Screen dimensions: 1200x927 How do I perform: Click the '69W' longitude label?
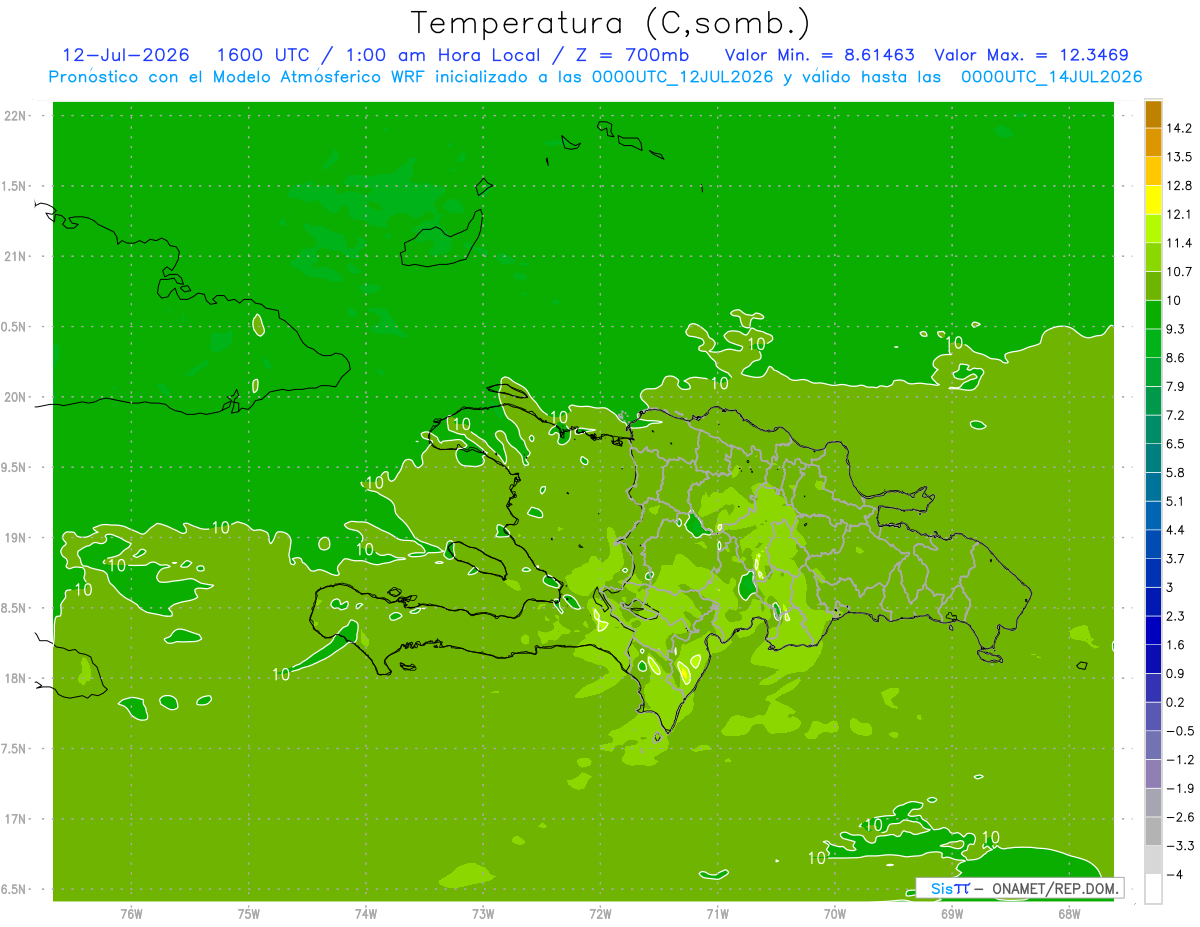[x=952, y=913]
